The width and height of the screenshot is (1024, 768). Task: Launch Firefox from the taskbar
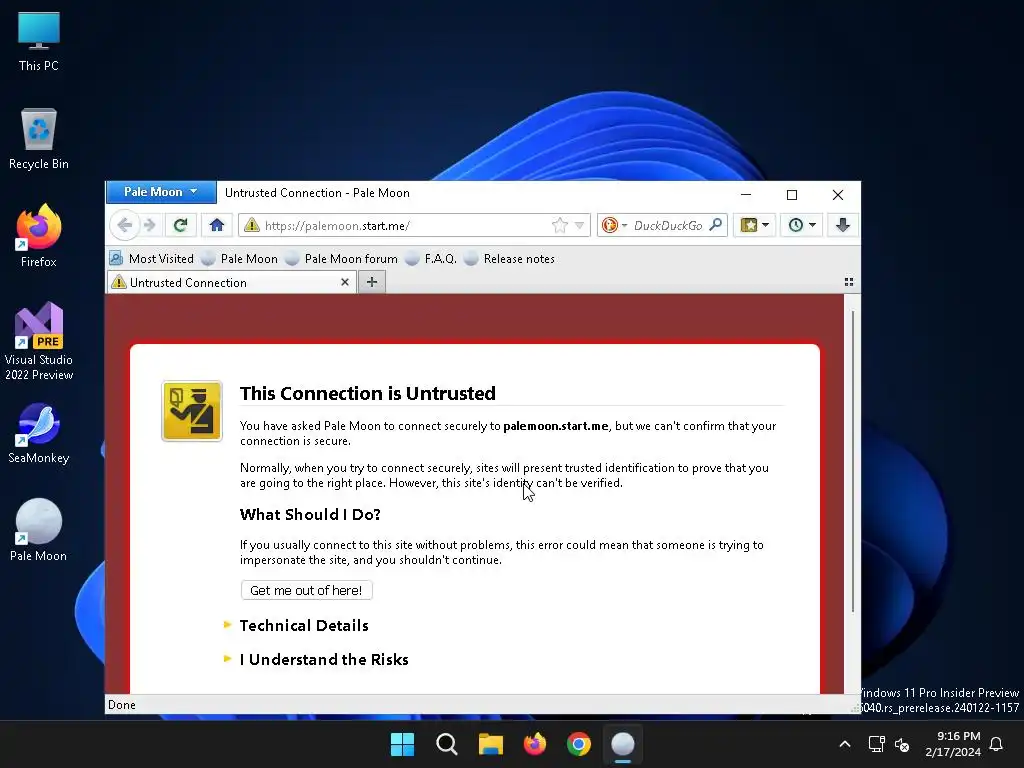point(535,744)
